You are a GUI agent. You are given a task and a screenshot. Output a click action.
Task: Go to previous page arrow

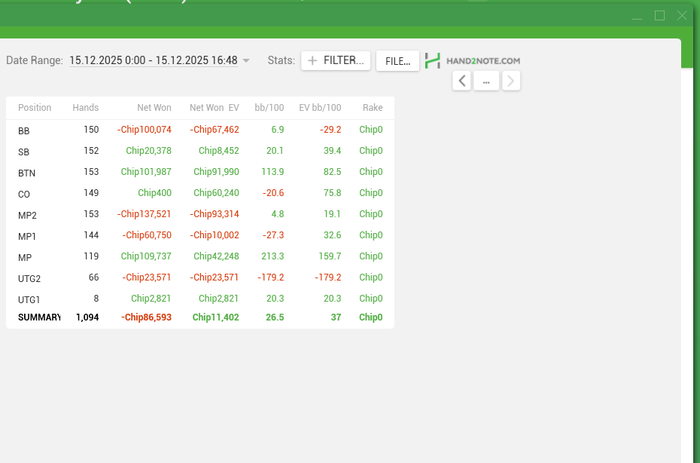pos(462,81)
